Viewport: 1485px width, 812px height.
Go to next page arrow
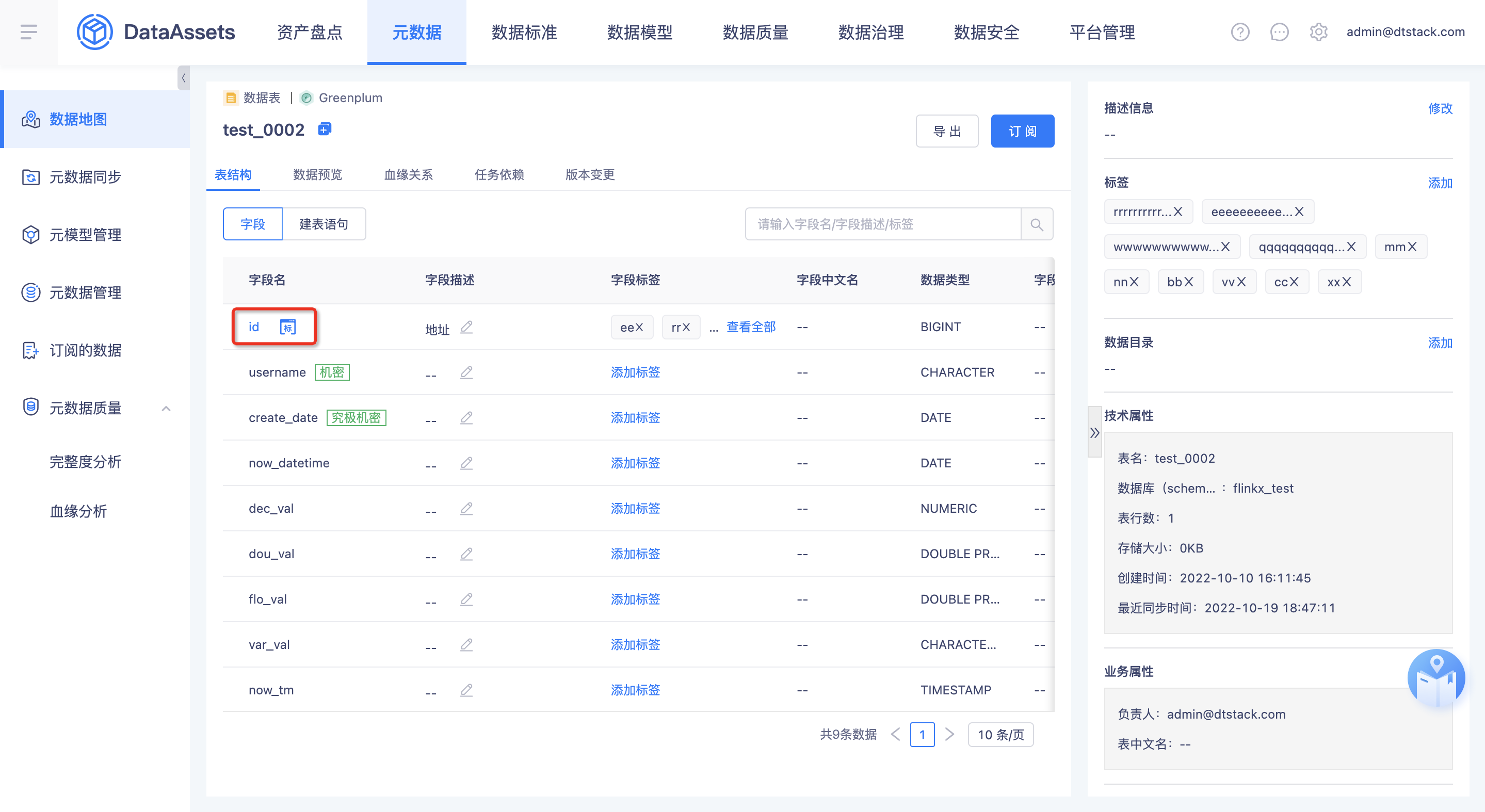point(949,734)
